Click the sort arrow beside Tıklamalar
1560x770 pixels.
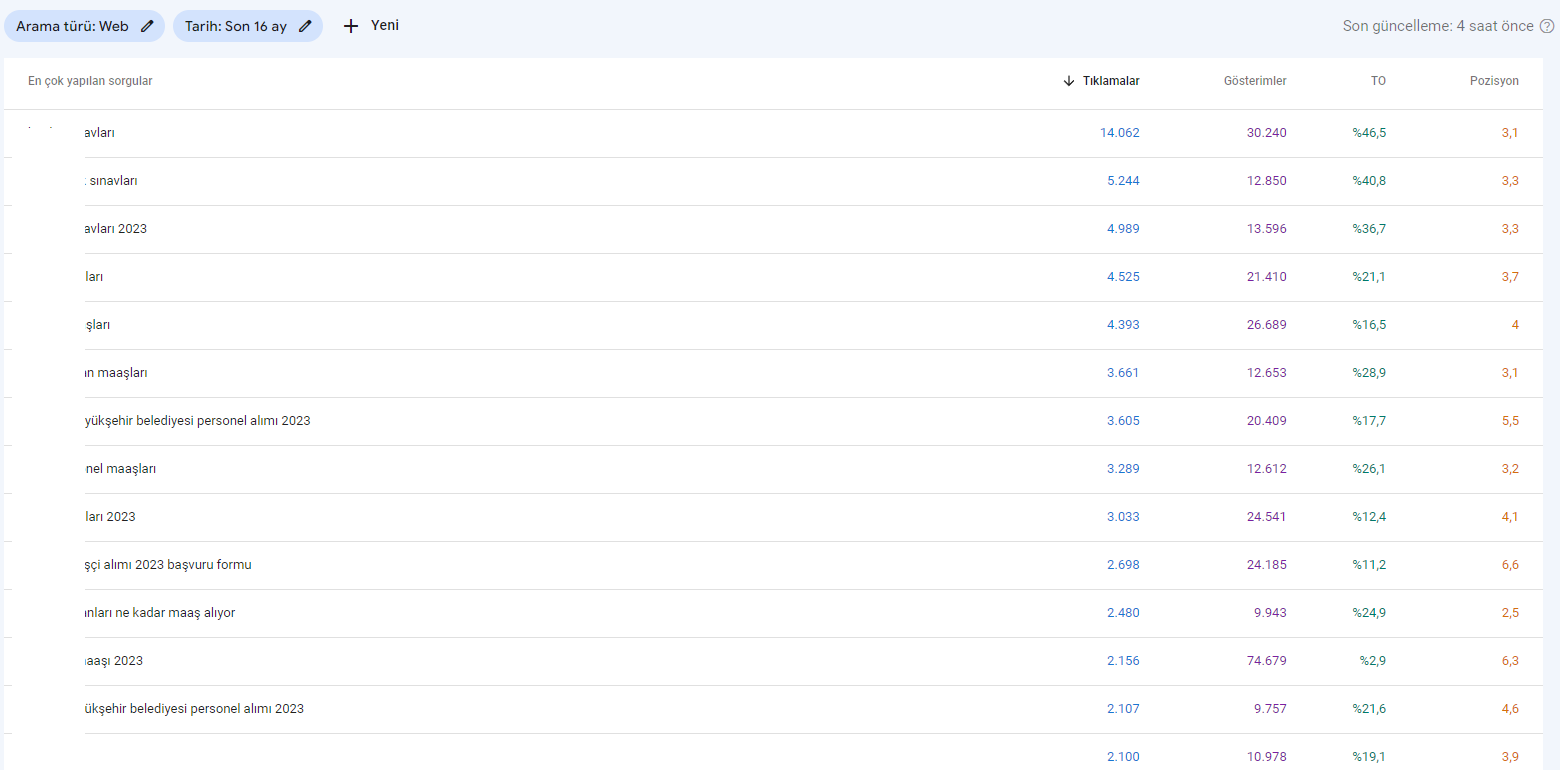point(1069,81)
